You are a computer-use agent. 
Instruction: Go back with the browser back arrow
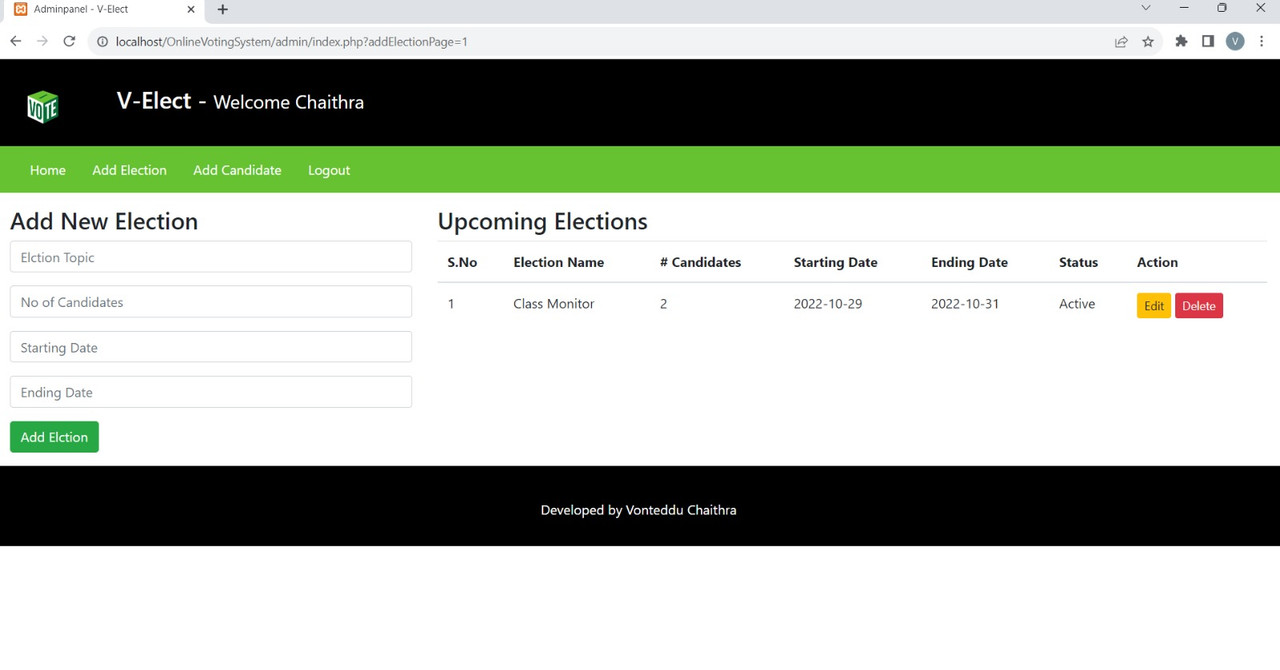tap(15, 41)
